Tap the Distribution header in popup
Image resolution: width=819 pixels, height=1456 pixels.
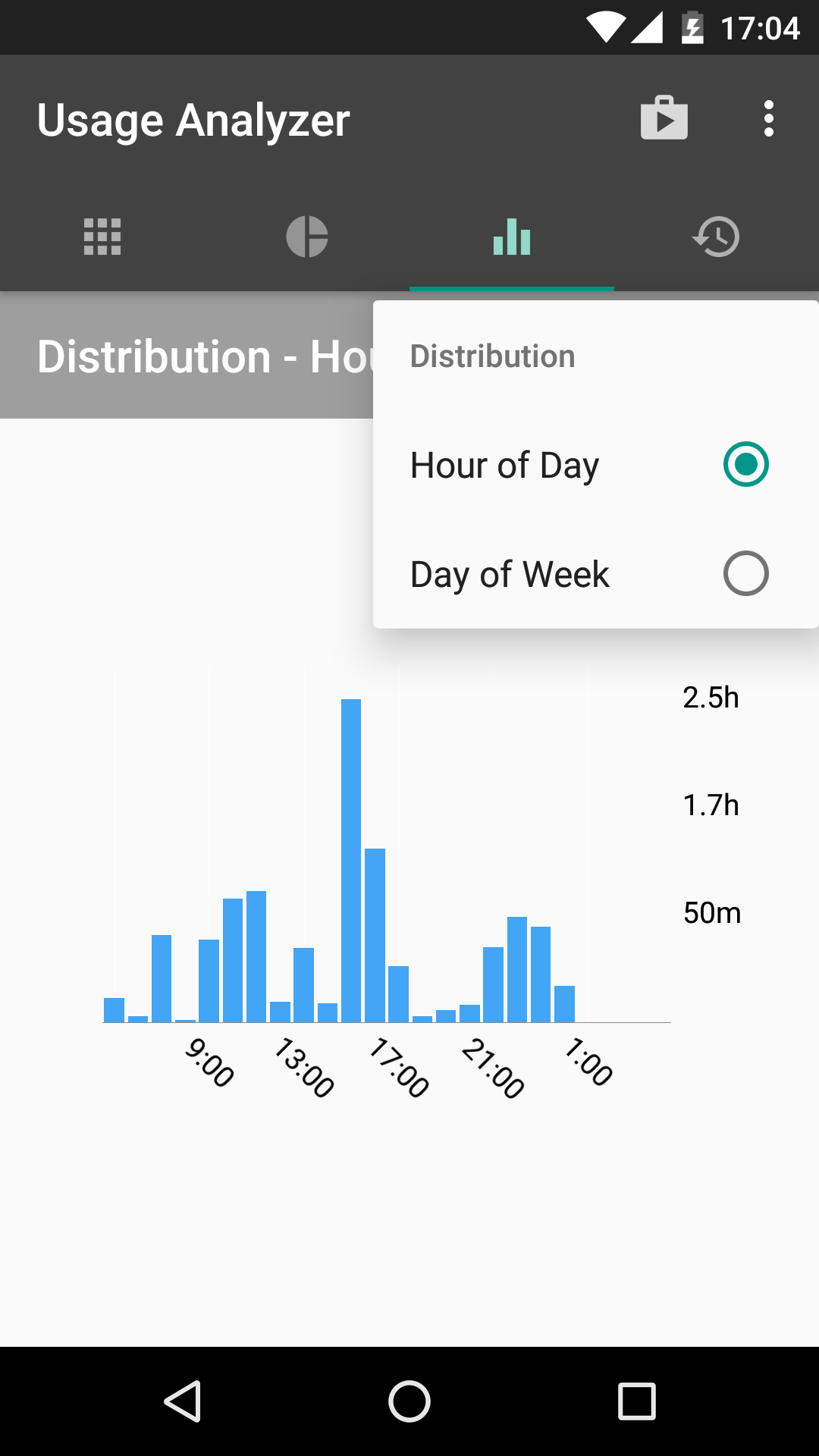(x=493, y=356)
